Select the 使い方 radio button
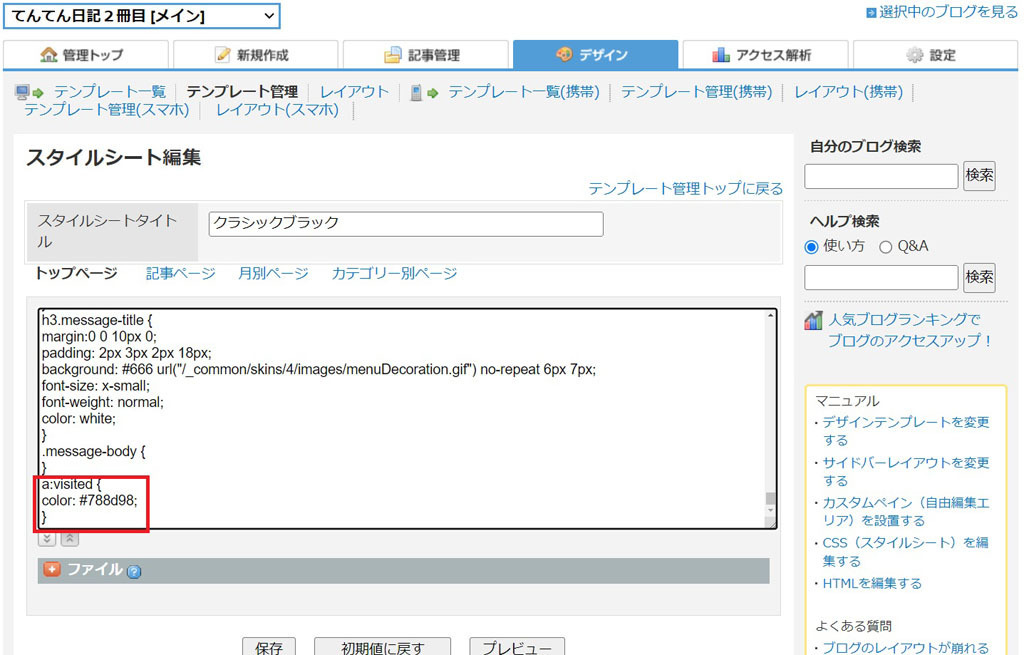This screenshot has width=1024, height=655. [811, 247]
